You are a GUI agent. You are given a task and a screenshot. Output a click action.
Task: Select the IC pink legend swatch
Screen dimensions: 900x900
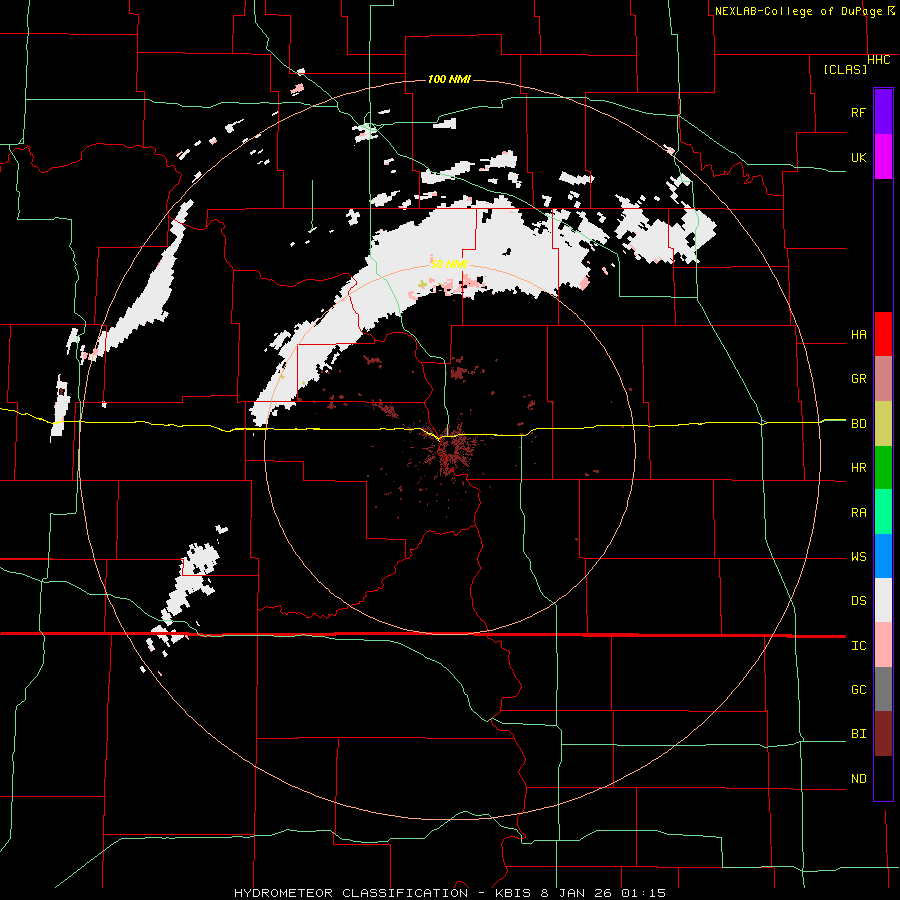[883, 645]
